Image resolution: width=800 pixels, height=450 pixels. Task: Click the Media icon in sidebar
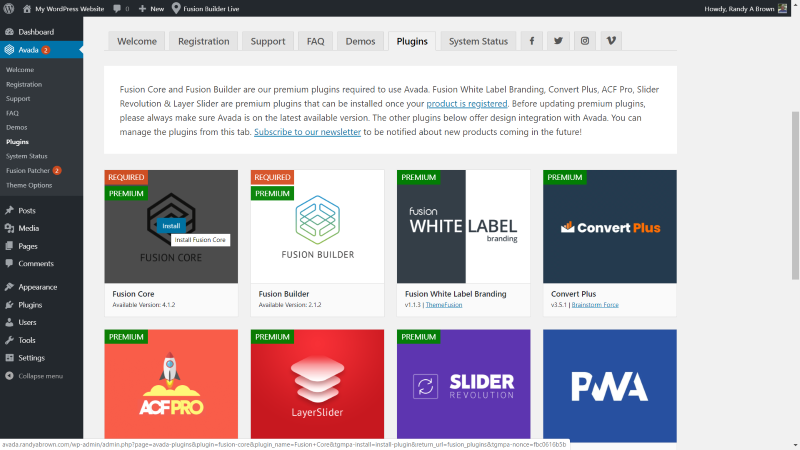tap(9, 228)
